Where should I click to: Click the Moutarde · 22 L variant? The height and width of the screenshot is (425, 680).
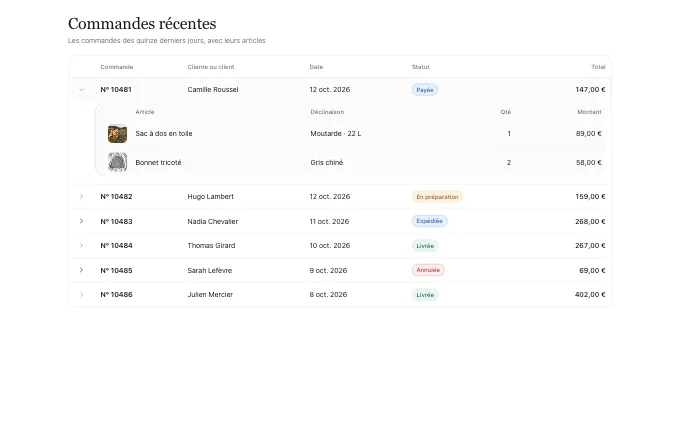[336, 134]
